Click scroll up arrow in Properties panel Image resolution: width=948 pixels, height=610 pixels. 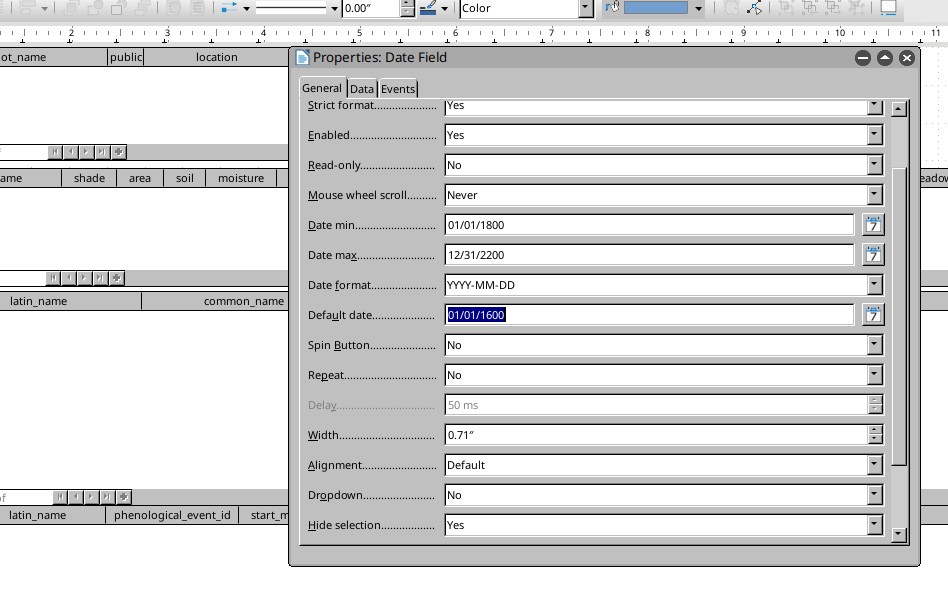coord(899,109)
